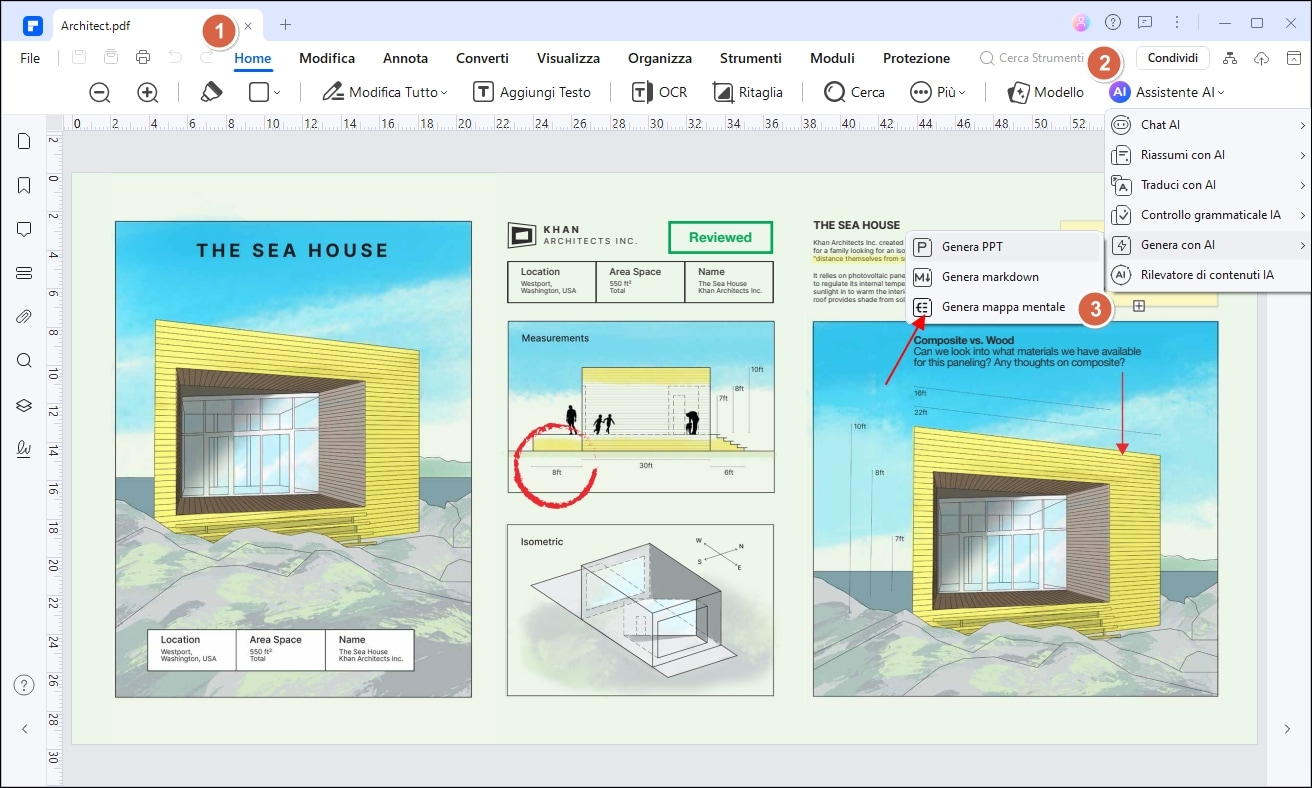Open Controllo grammaticale IA submenu
1312x788 pixels.
[1207, 215]
